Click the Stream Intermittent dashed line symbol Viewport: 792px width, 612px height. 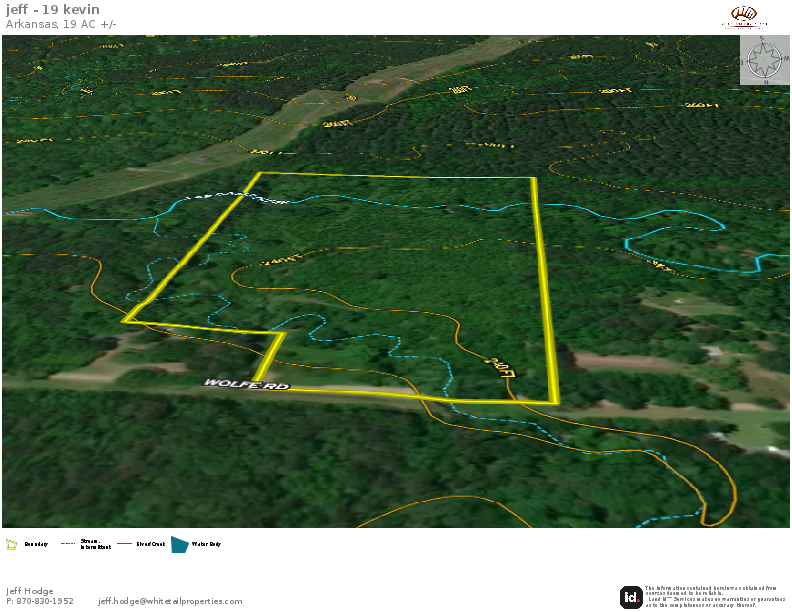click(x=68, y=545)
